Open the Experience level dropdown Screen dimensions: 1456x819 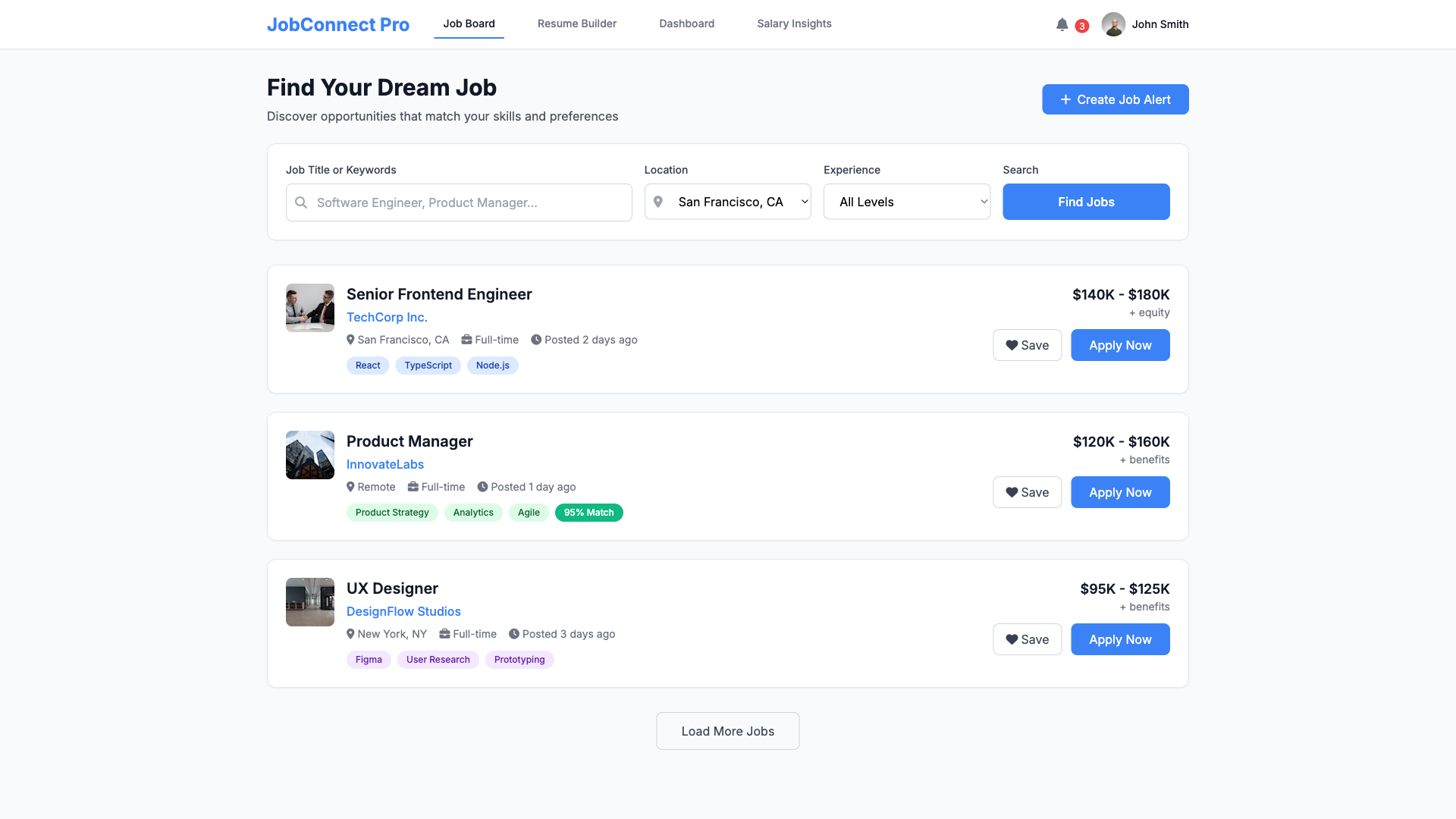click(906, 202)
